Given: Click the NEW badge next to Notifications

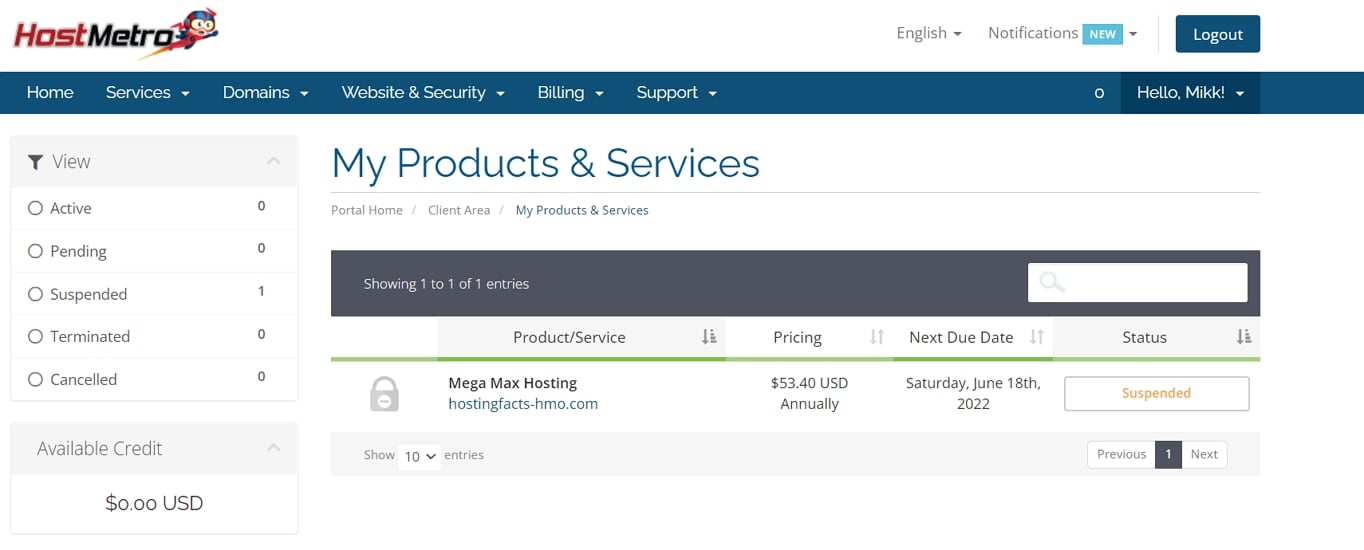Looking at the screenshot, I should click(x=1102, y=34).
